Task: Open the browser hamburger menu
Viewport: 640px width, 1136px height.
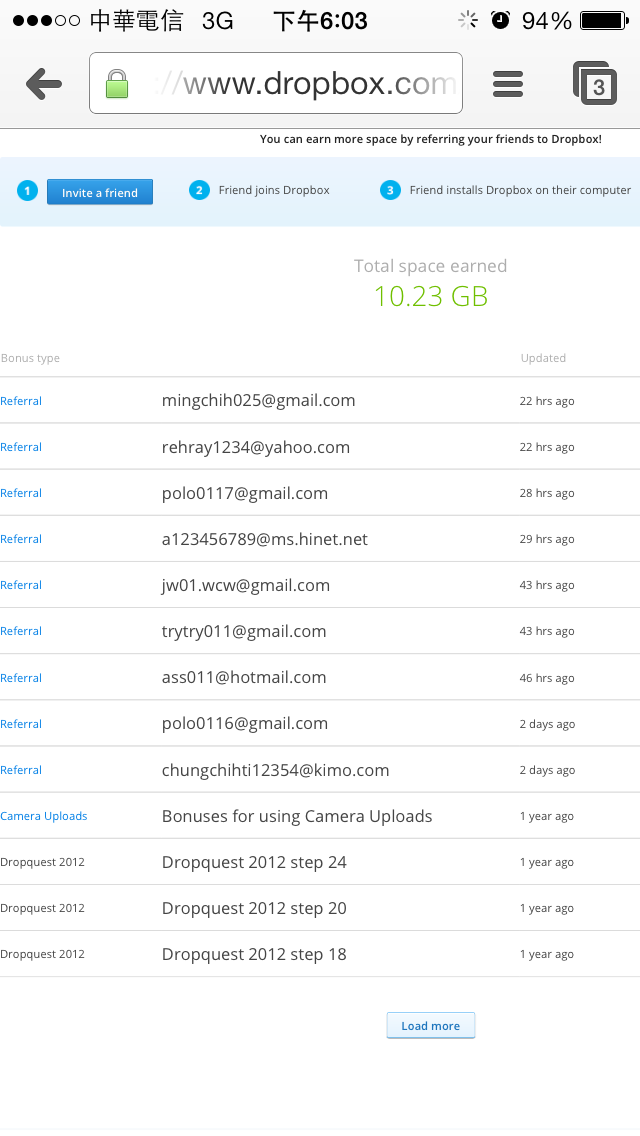Action: pos(507,84)
